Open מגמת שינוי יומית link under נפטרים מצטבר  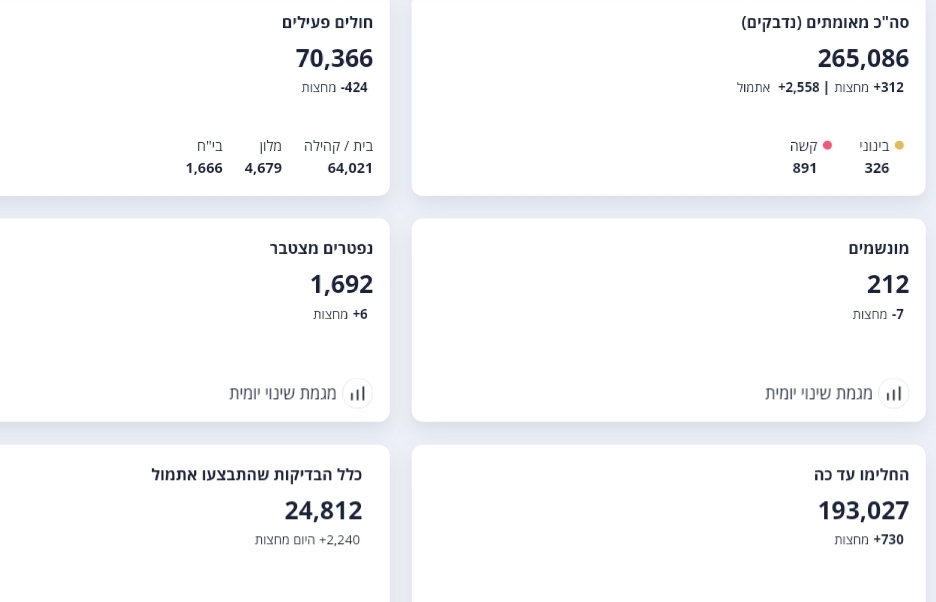tap(283, 393)
